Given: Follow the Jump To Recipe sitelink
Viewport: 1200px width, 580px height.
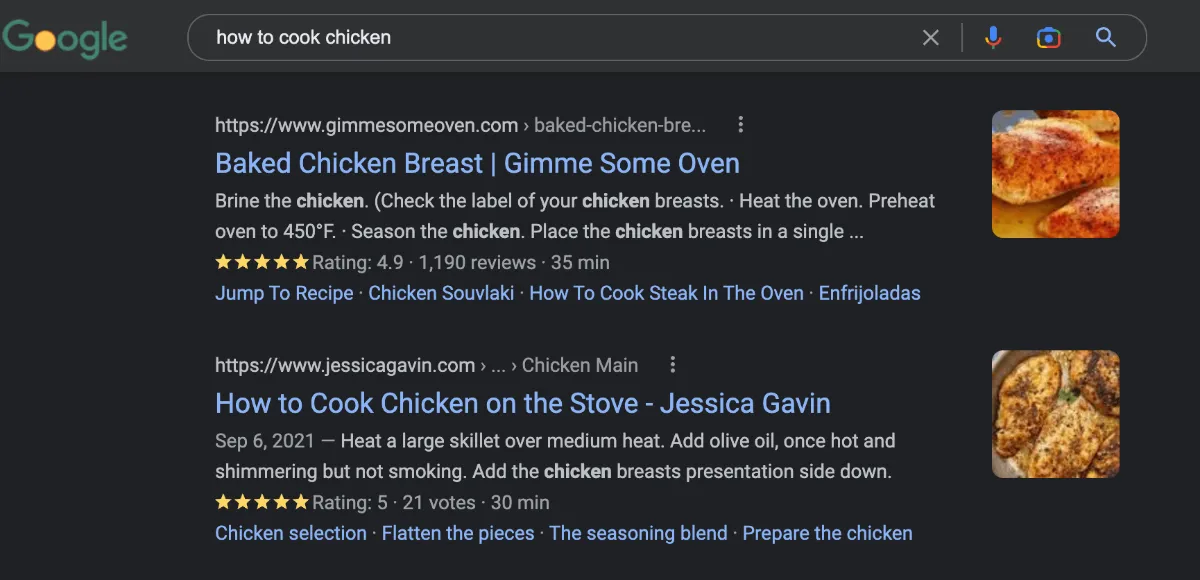Looking at the screenshot, I should pos(284,293).
